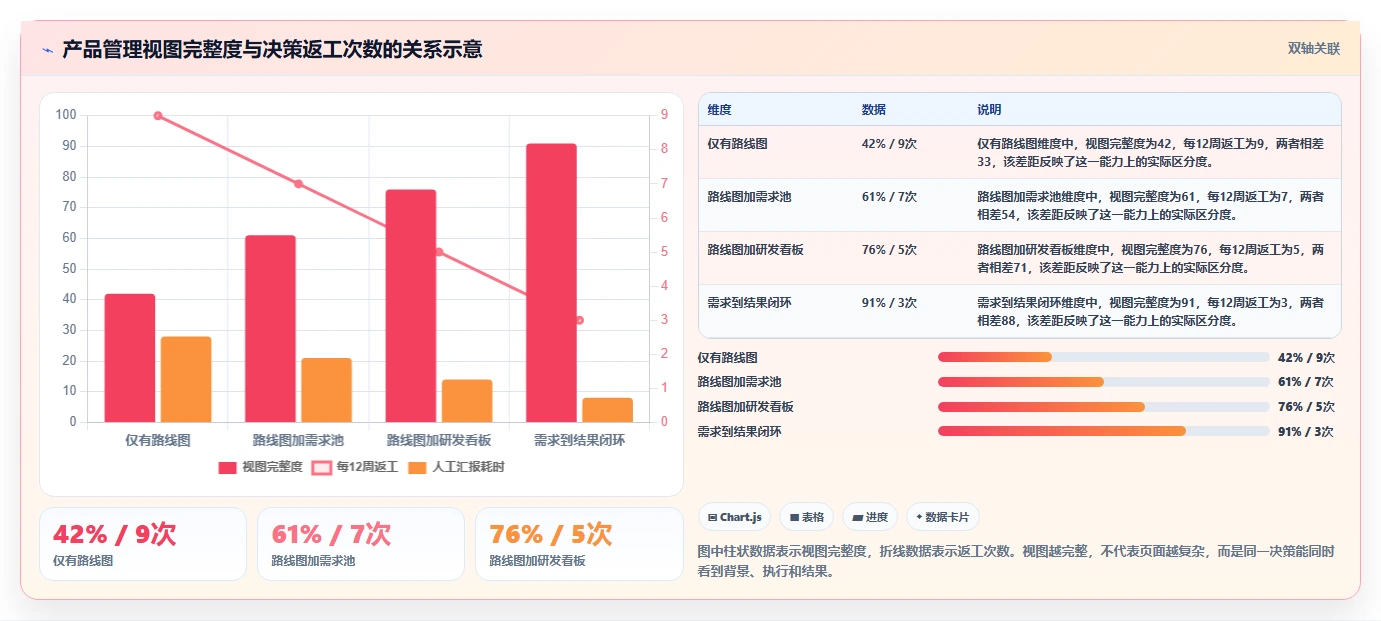Click the 仅有路线图 progress bar
The image size is (1381, 621).
(x=1103, y=357)
